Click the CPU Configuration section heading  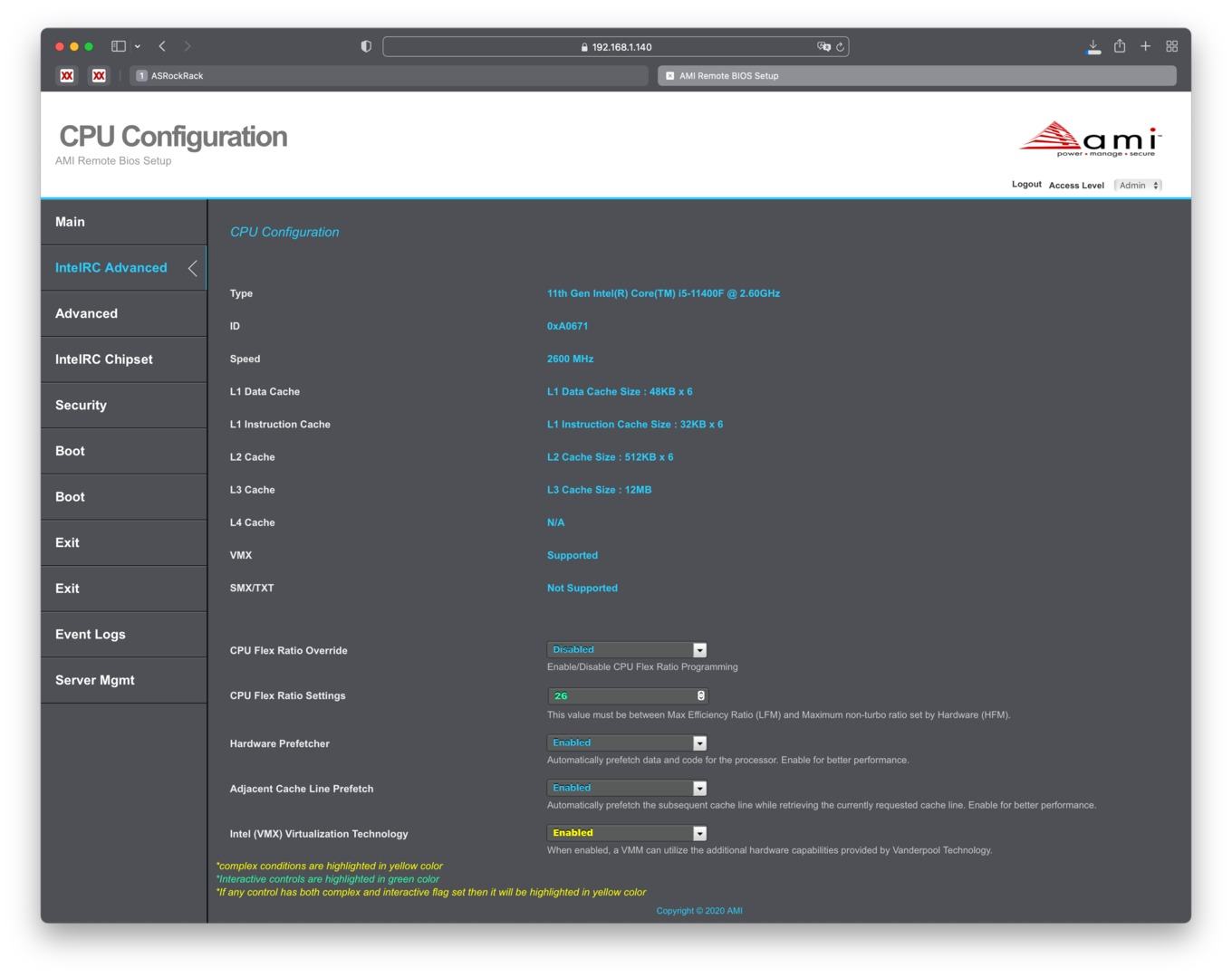pos(284,232)
